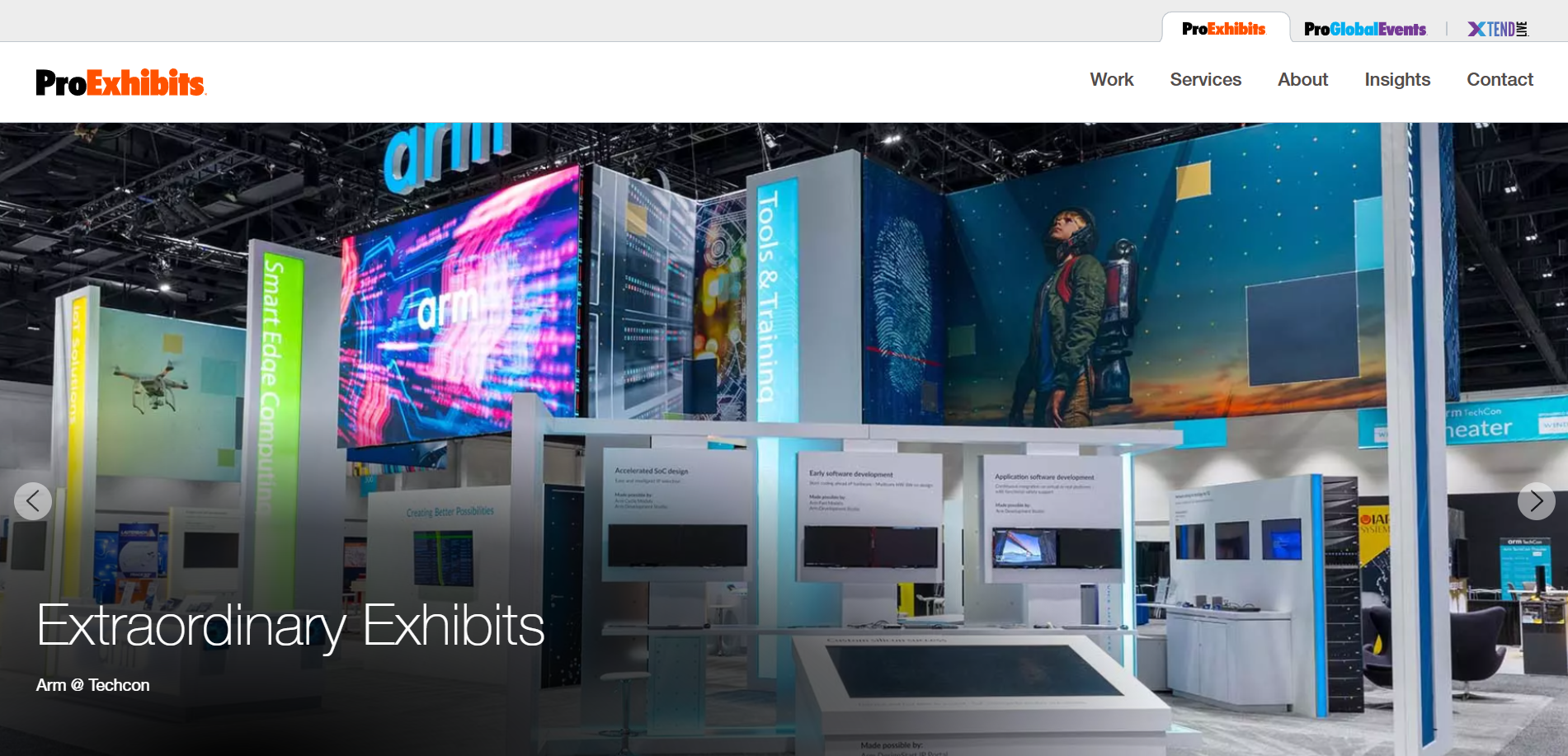Viewport: 1568px width, 756px height.
Task: Open the XTEND Live site tab
Action: pyautogui.click(x=1498, y=29)
